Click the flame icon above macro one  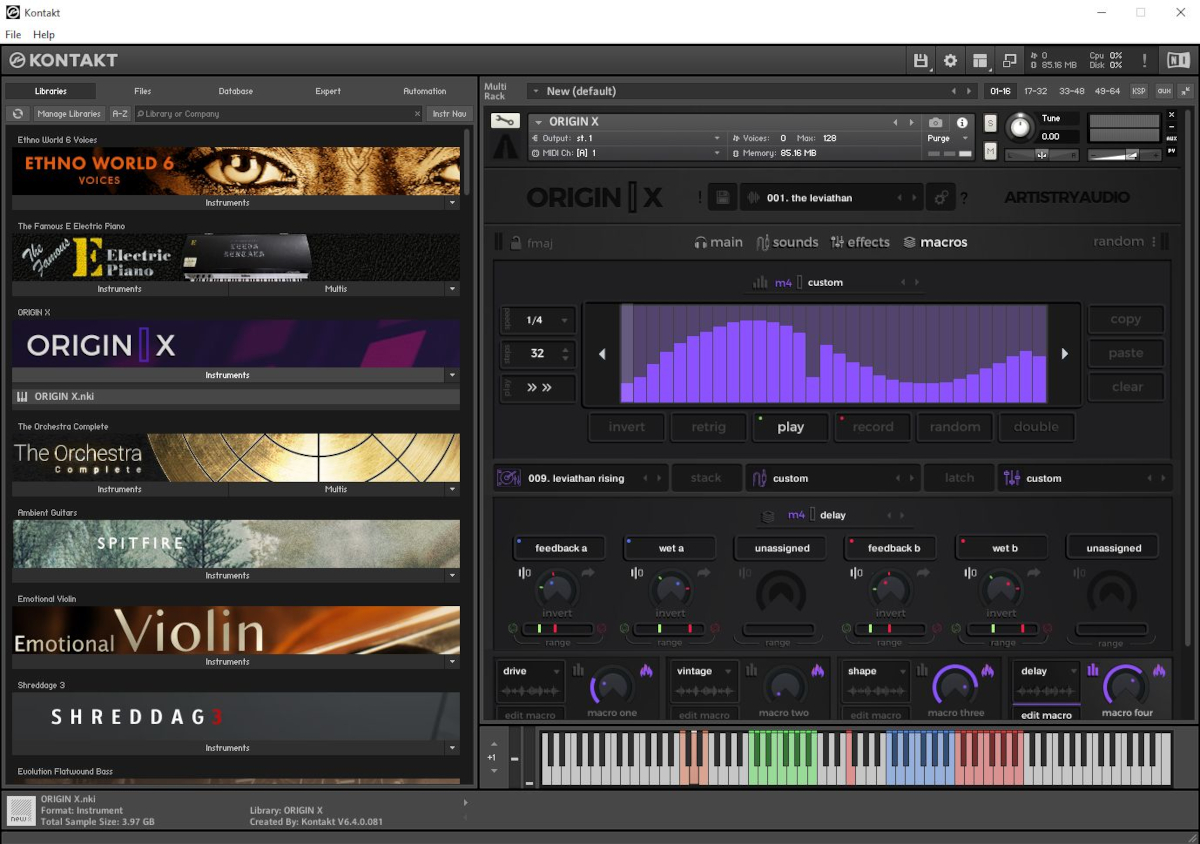(x=645, y=671)
